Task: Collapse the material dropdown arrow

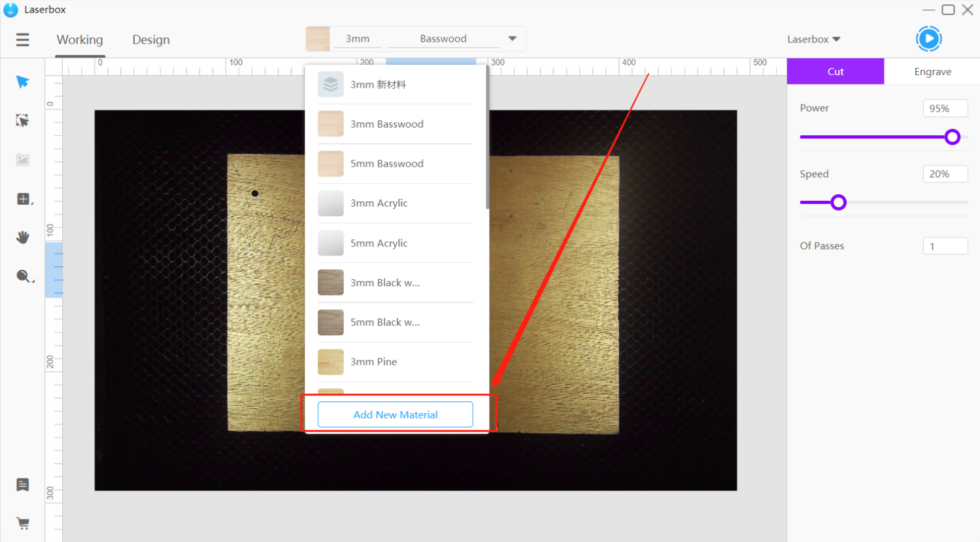Action: coord(512,39)
